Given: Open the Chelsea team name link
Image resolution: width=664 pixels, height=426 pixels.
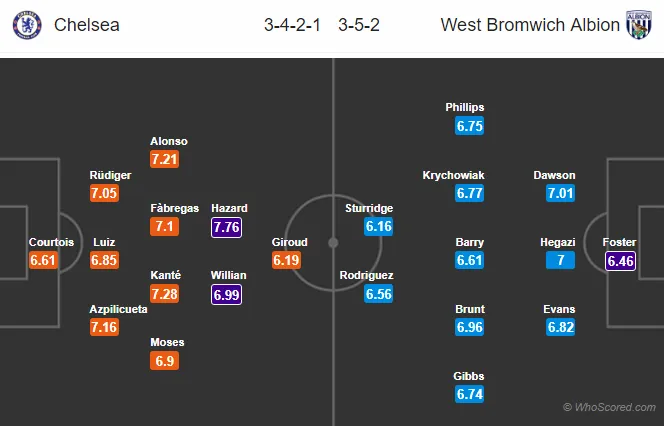Looking at the screenshot, I should click(87, 25).
